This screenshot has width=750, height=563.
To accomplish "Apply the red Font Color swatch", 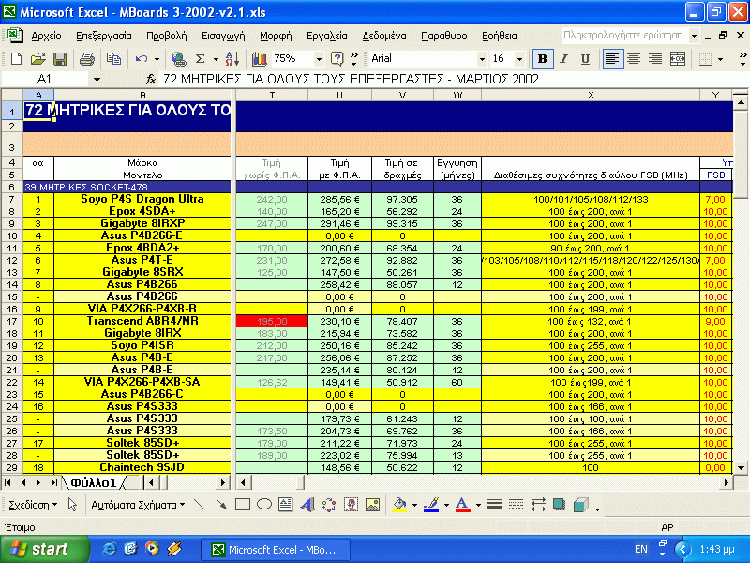I will pos(463,504).
